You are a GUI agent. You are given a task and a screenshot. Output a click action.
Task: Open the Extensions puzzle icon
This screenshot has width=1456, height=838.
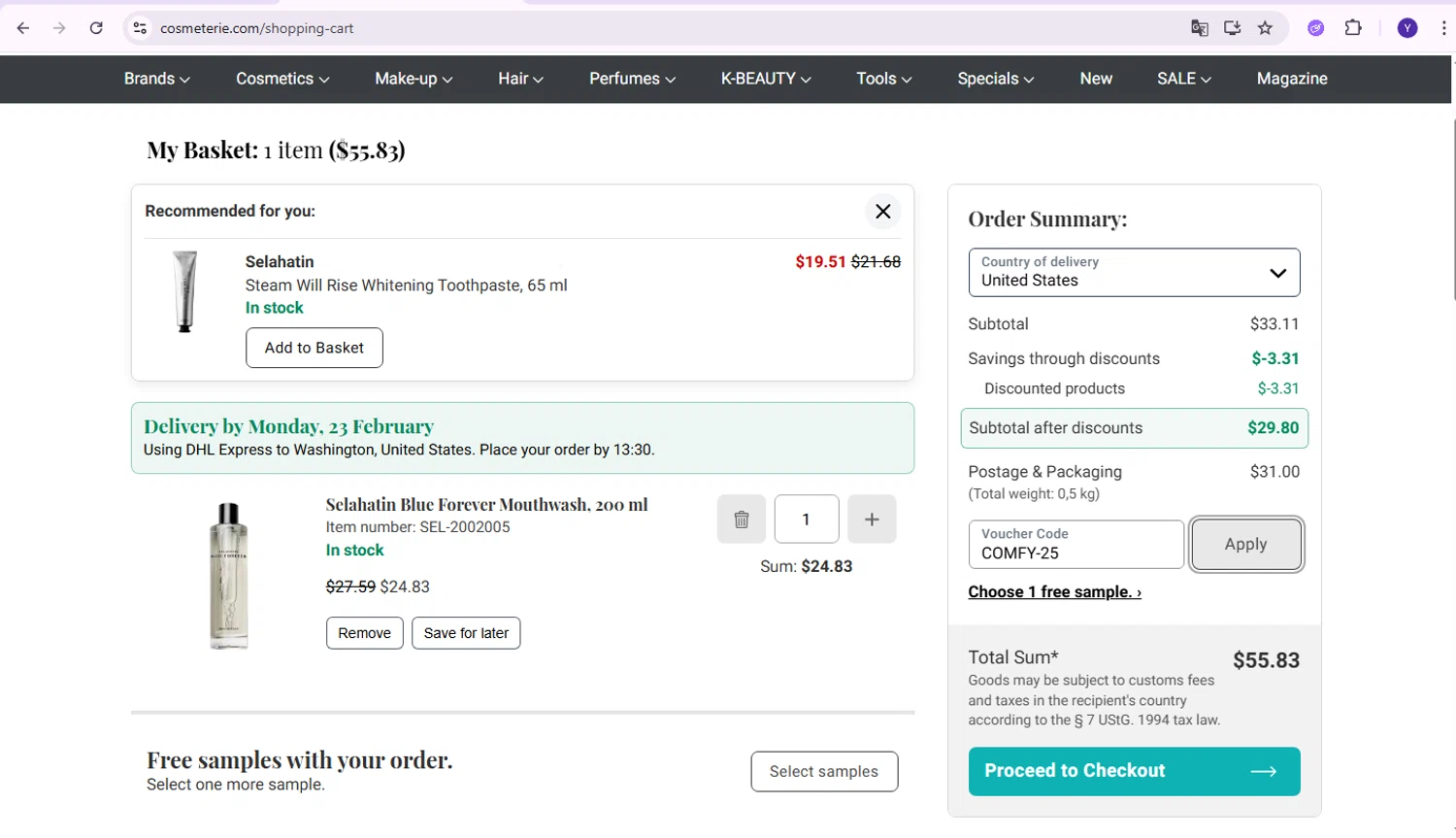(x=1353, y=28)
